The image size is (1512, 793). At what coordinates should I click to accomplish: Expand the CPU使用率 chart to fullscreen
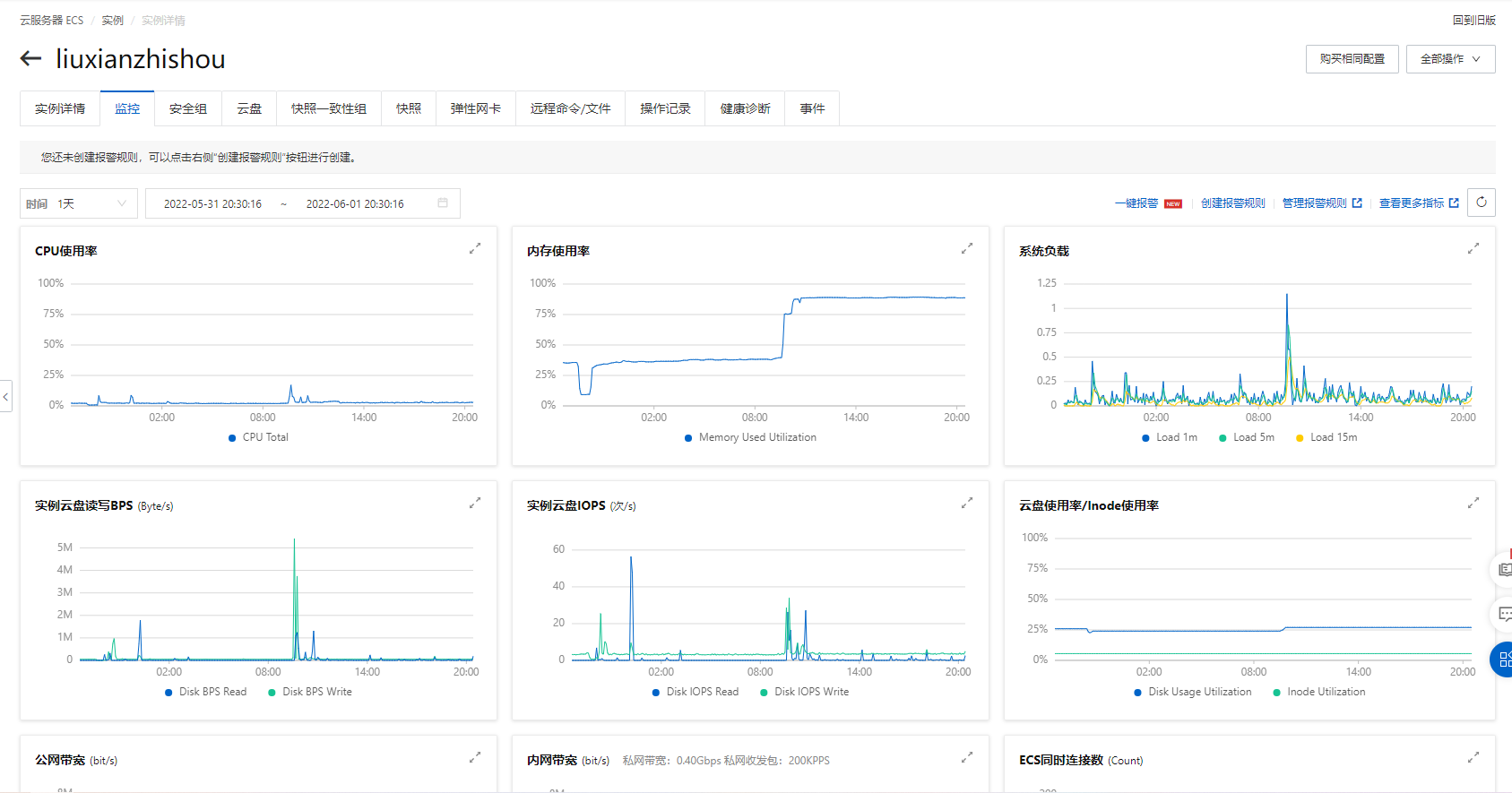(x=475, y=248)
